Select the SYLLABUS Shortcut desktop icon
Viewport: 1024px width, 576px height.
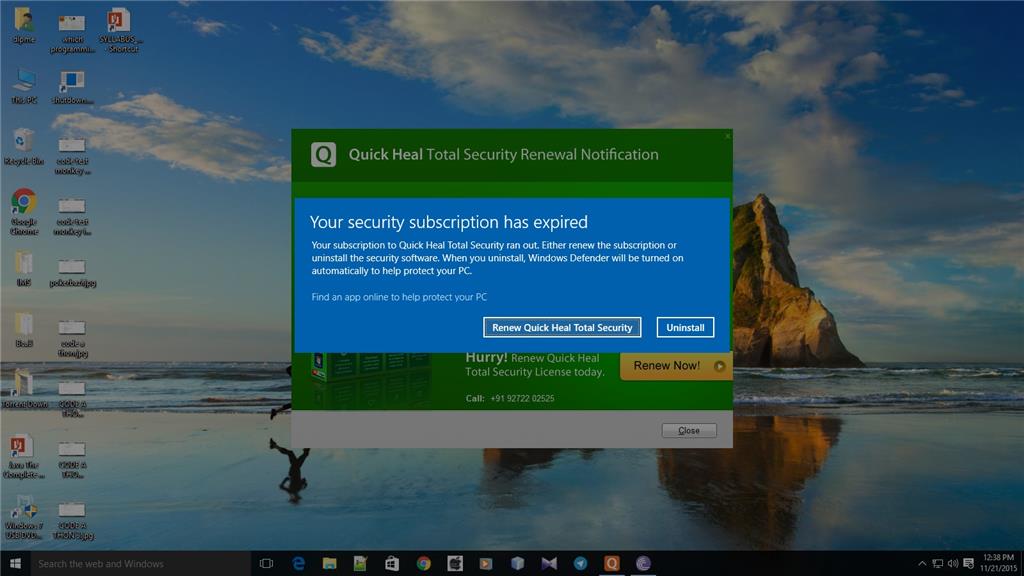pos(120,30)
